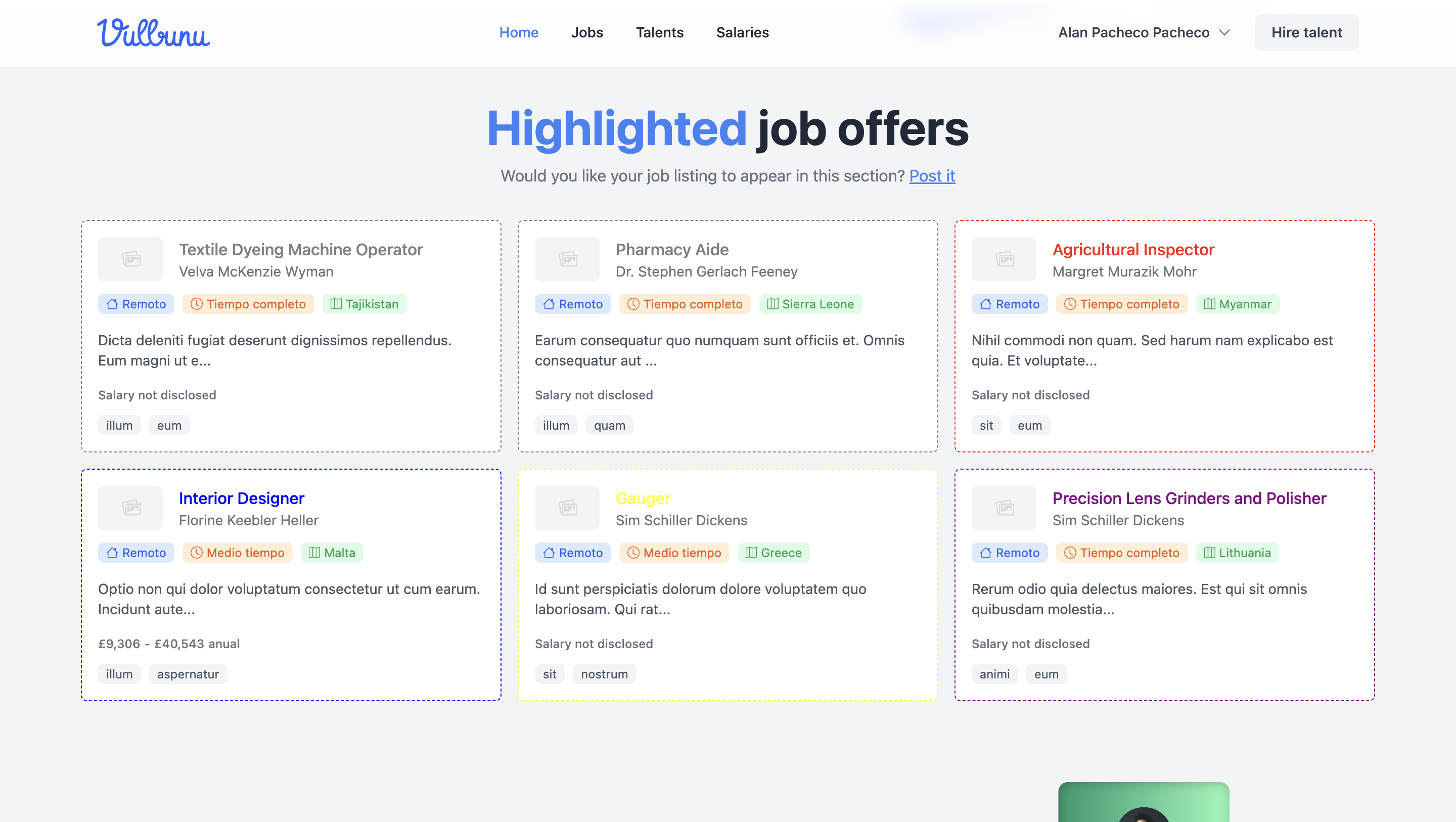Image resolution: width=1456 pixels, height=822 pixels.
Task: Select the eum tag in Agricultural Inspector card
Action: [1030, 425]
